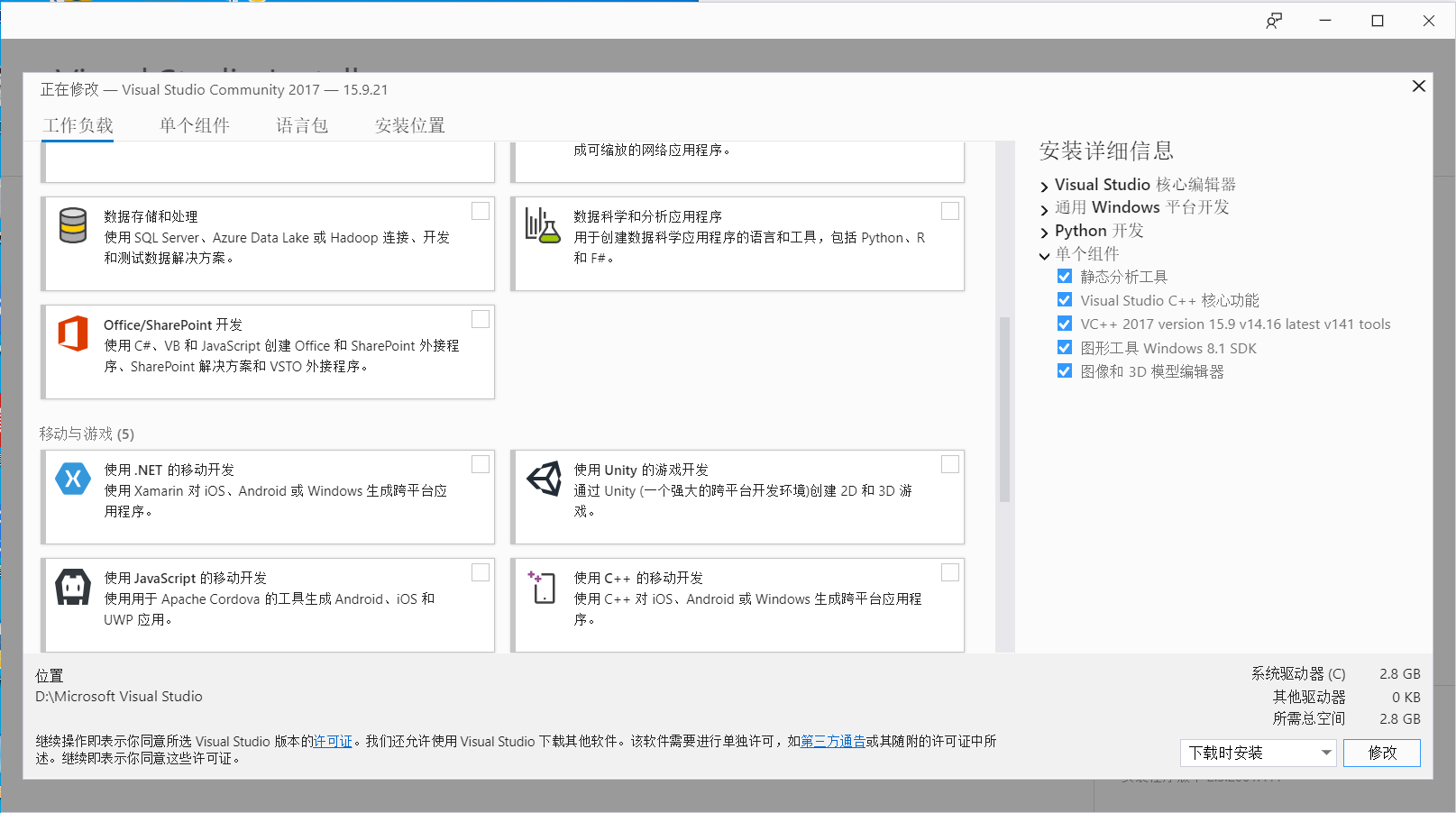Click the 系统驱动器 (C) size row
The image size is (1456, 813).
pos(1335,673)
